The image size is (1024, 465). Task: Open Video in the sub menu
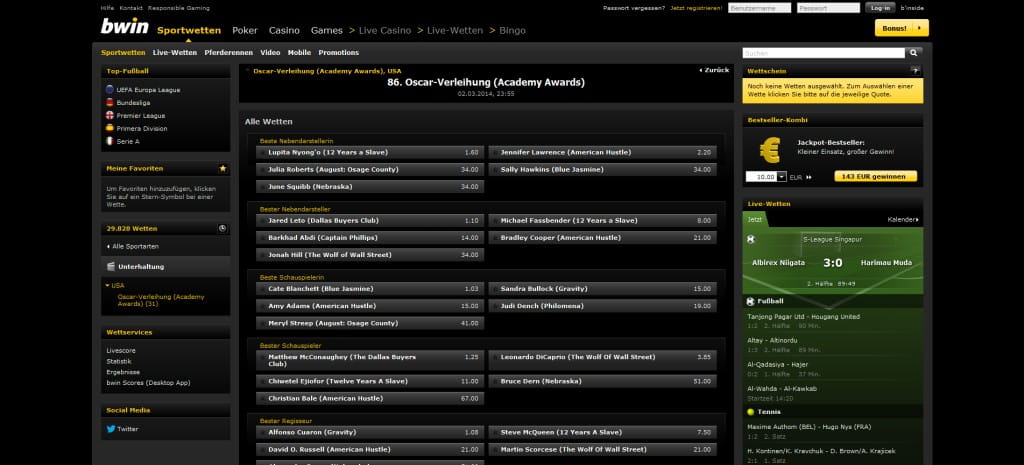[270, 53]
